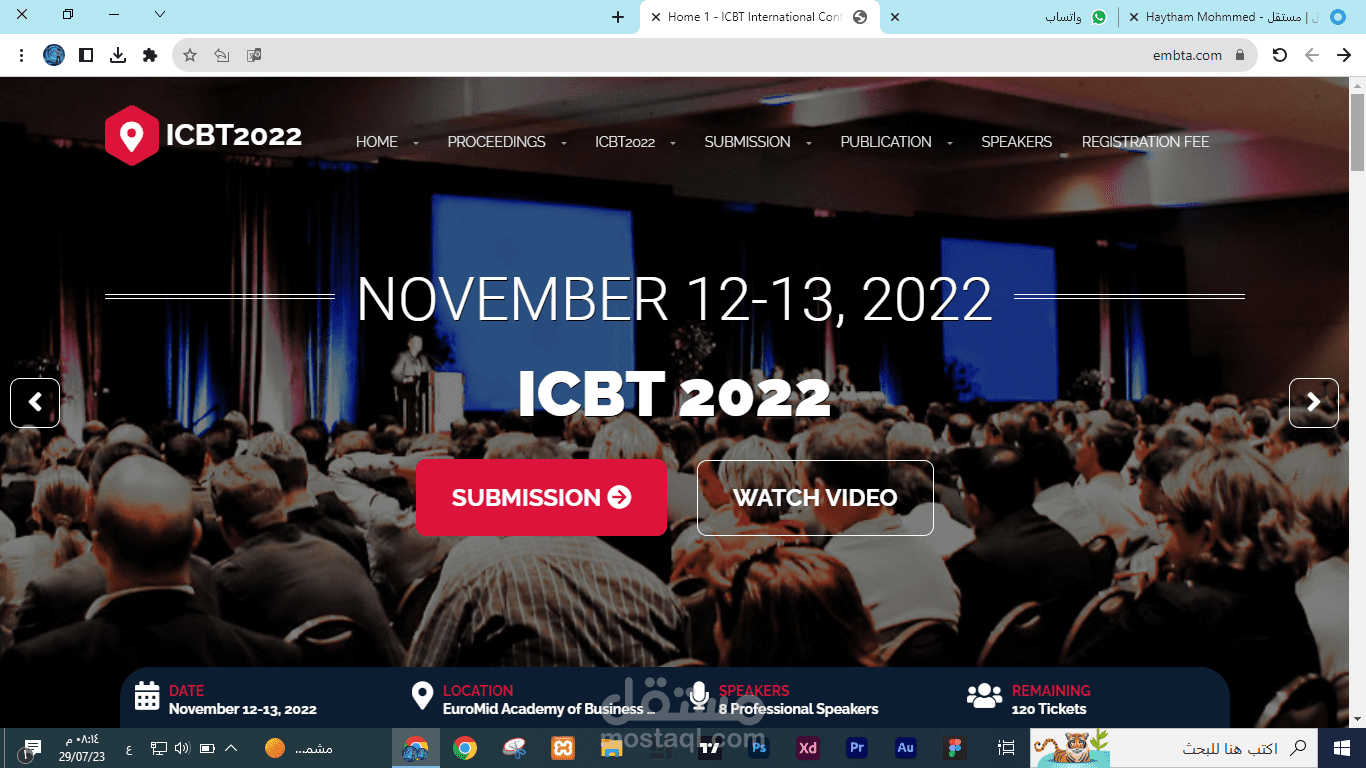This screenshot has height=768, width=1366.
Task: Select the Home 1 - ICBT tab
Action: click(x=758, y=17)
